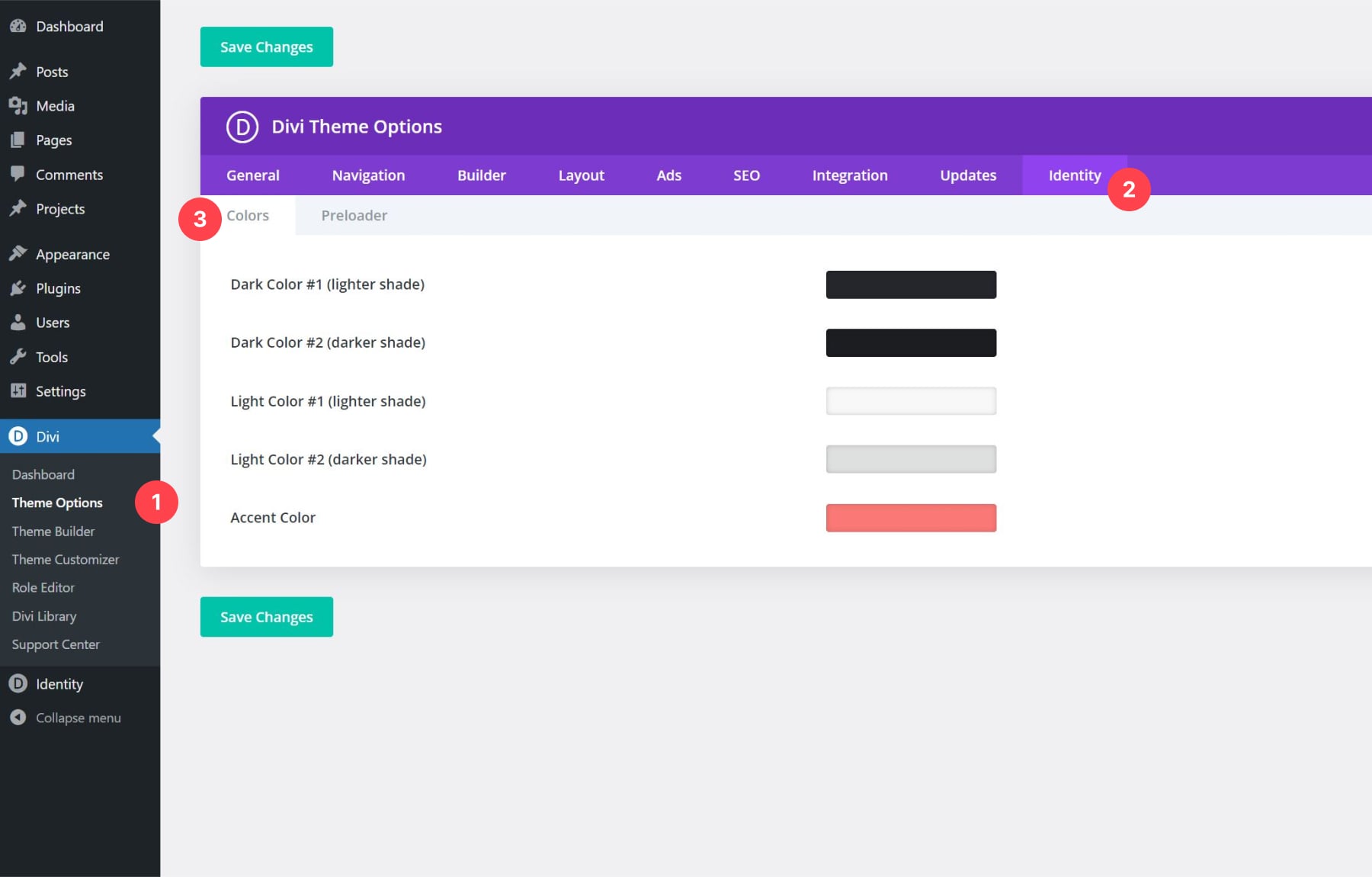
Task: Click the Pages icon in sidebar
Action: [x=18, y=140]
